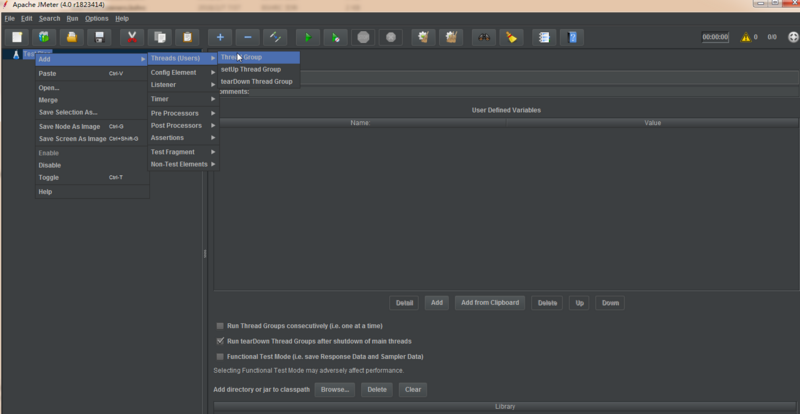Expand the Listener submenu
The height and width of the screenshot is (414, 800).
point(183,85)
